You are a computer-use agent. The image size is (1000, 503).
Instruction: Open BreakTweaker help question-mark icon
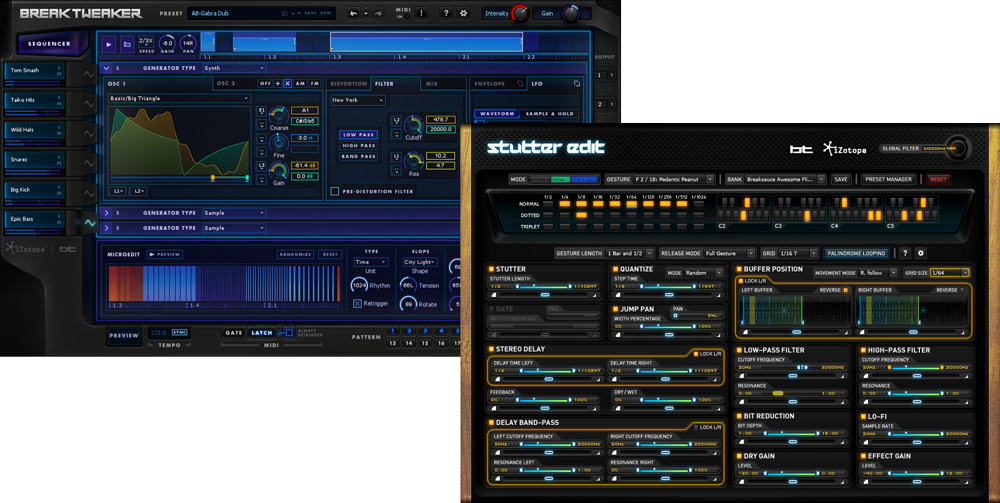click(x=446, y=13)
